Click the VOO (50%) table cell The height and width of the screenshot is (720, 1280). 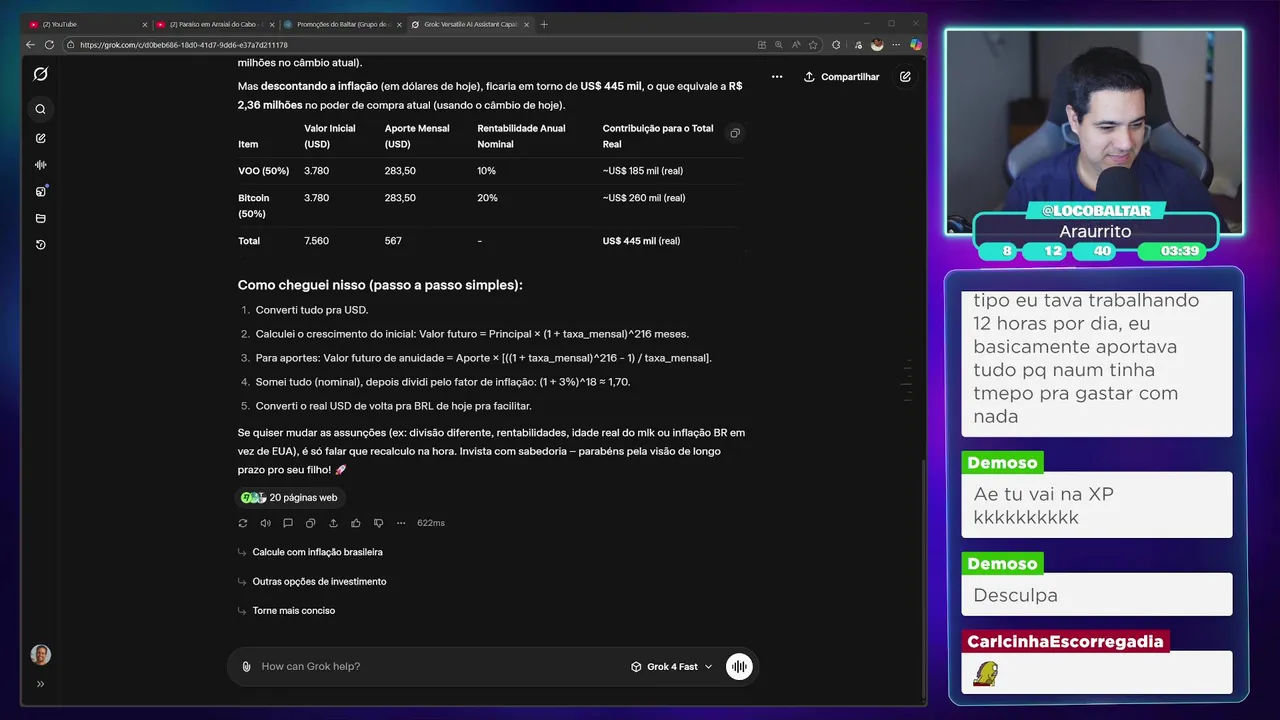pyautogui.click(x=263, y=171)
